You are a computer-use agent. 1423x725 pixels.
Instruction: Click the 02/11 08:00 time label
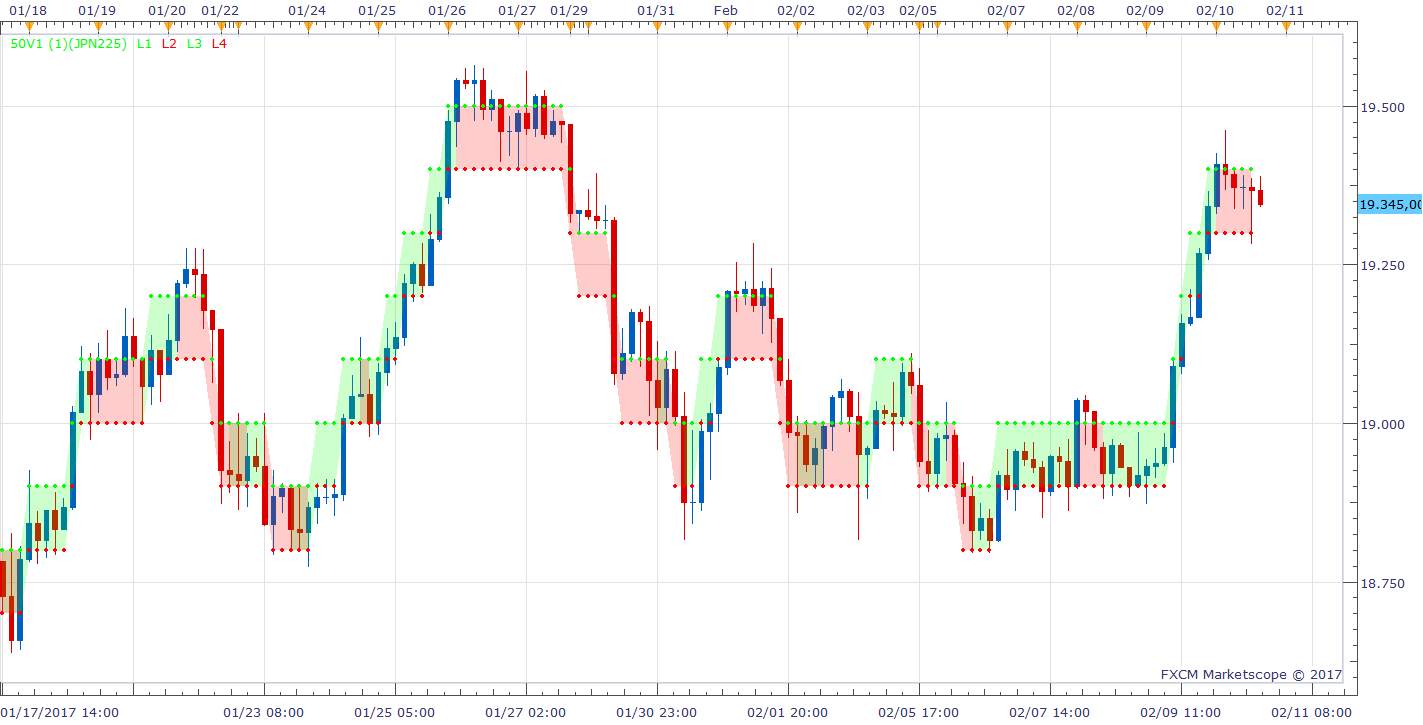(x=1312, y=712)
